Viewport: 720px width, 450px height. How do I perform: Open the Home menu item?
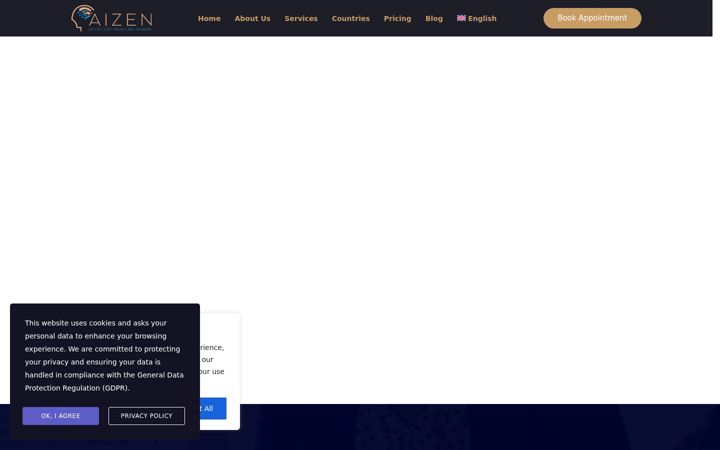[x=209, y=18]
